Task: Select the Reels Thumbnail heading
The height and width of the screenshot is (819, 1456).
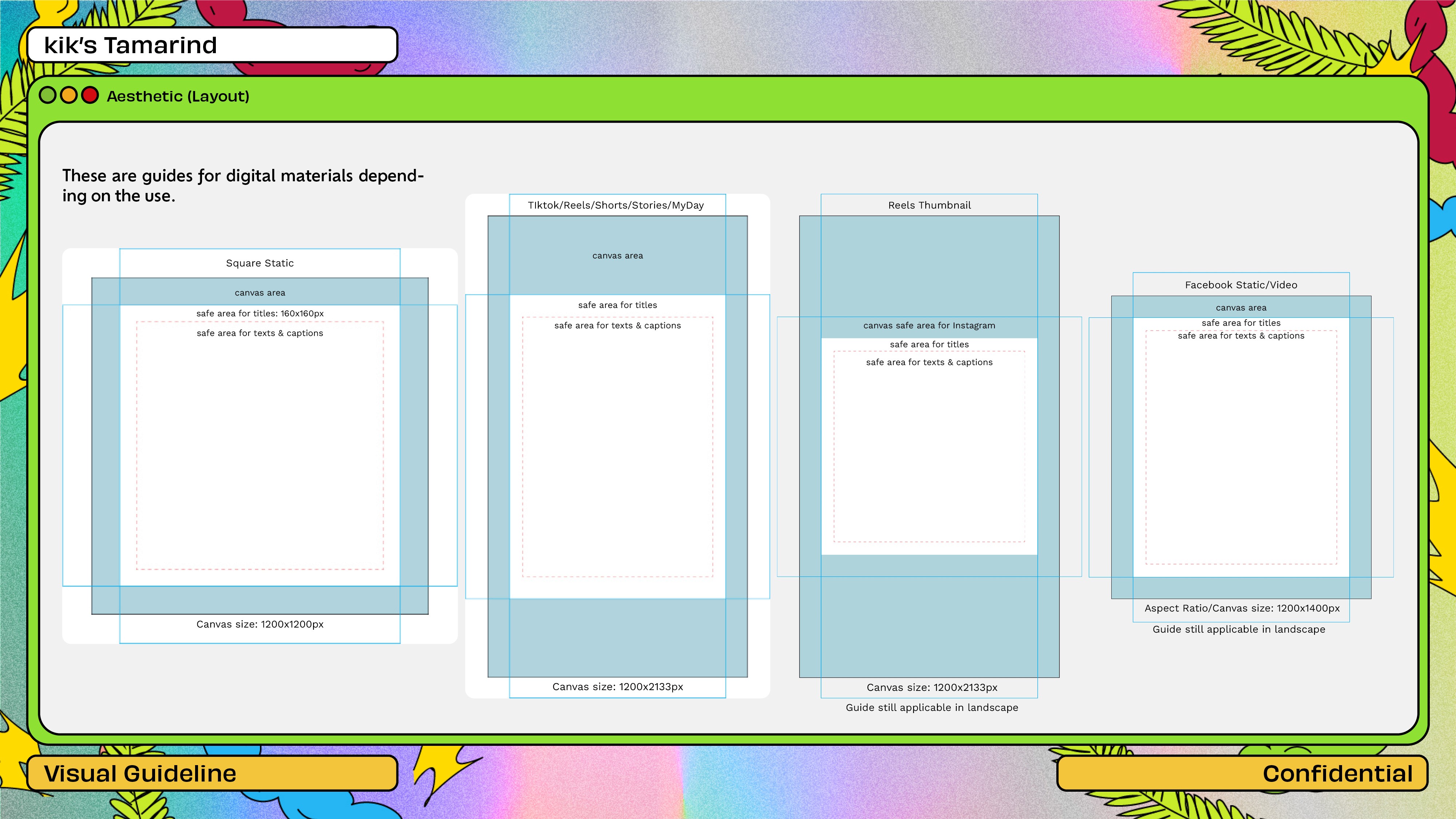Action: point(929,205)
